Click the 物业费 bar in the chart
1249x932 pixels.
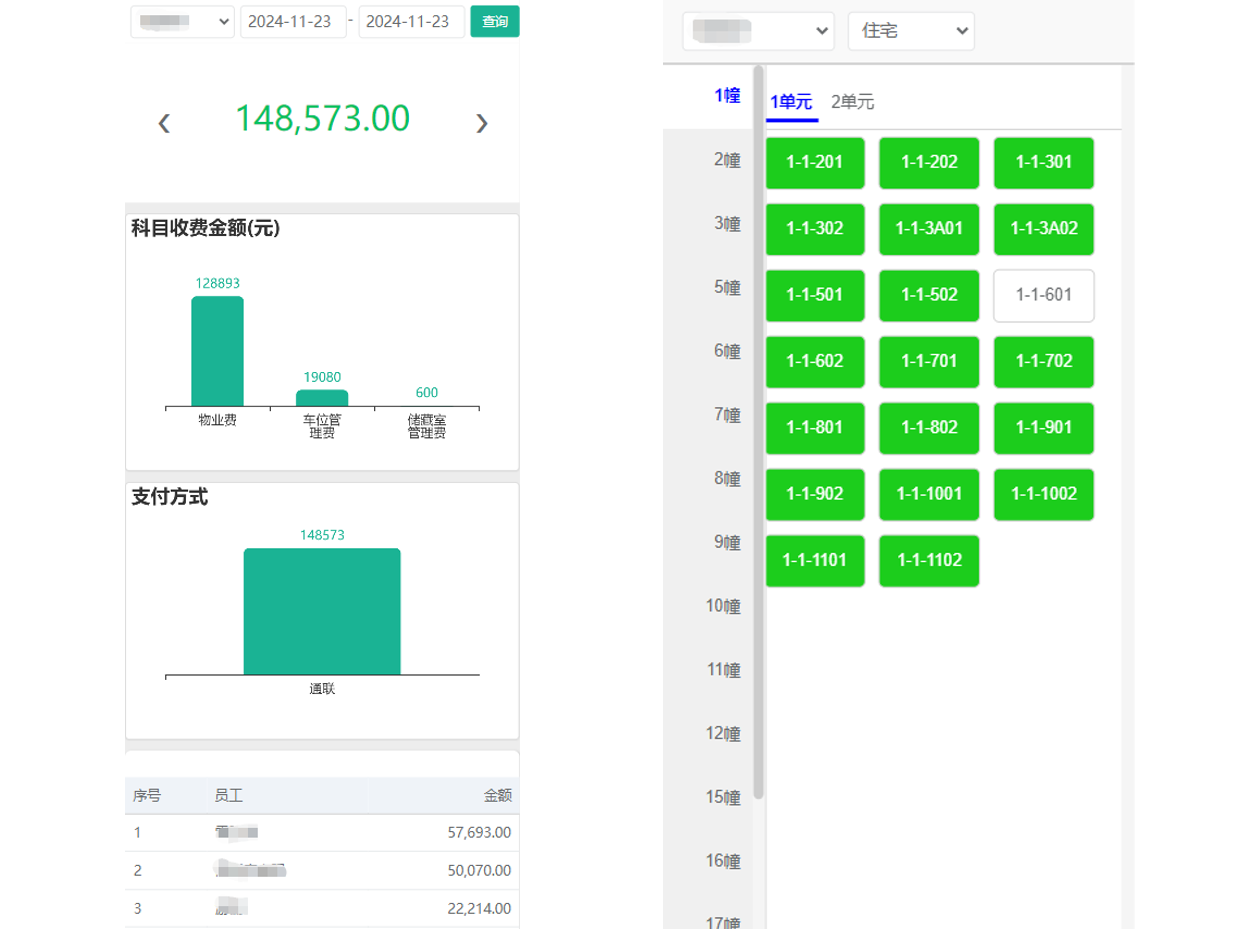tap(218, 350)
